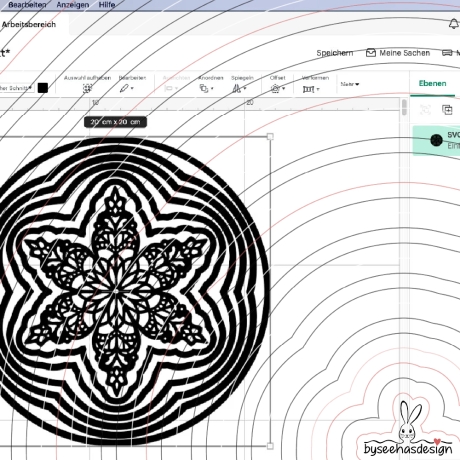Image resolution: width=460 pixels, height=460 pixels.
Task: Open Meine Sachen
Action: pyautogui.click(x=398, y=53)
